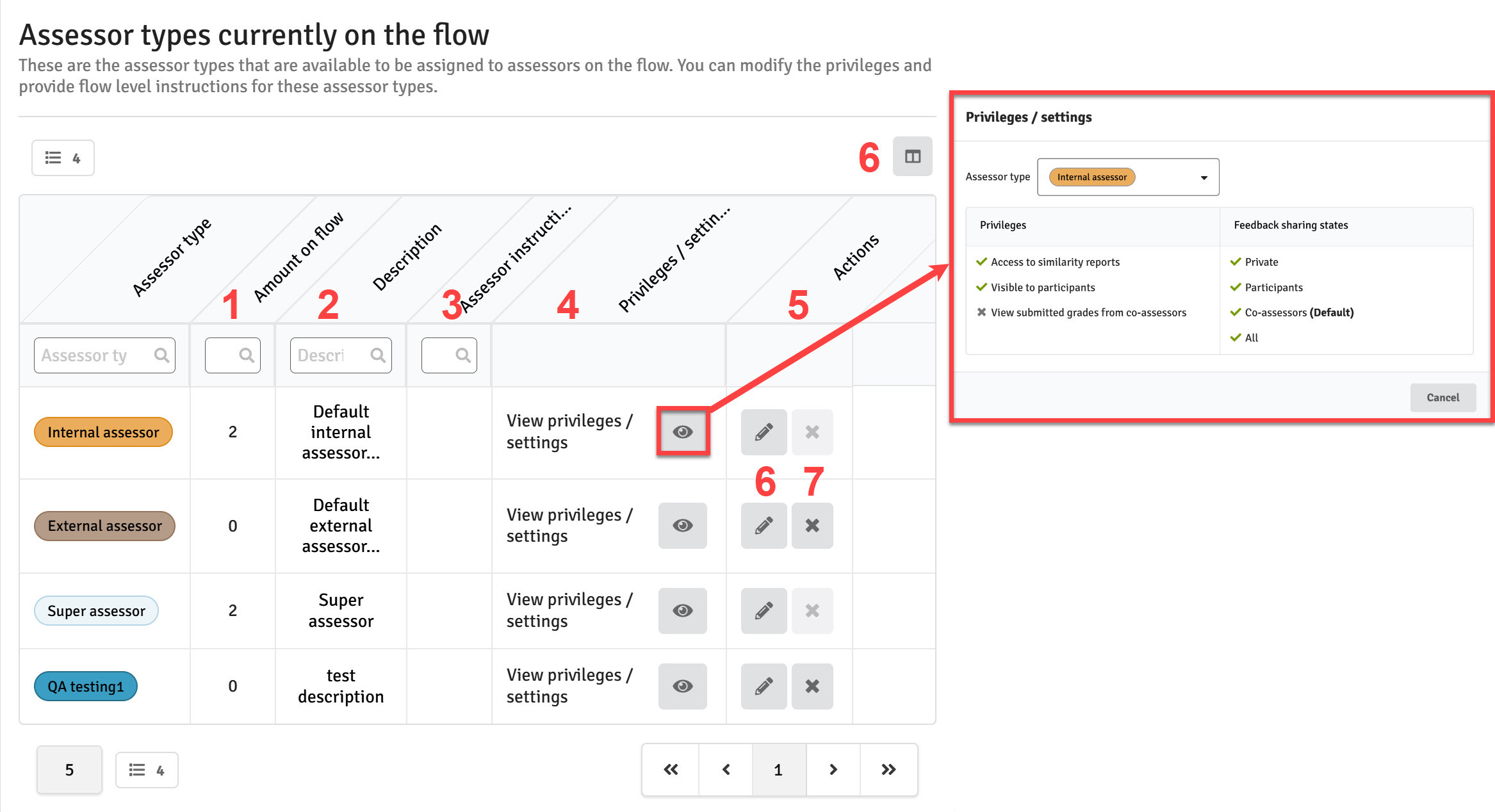Viewport: 1495px width, 812px height.
Task: Click the orange Internal assessor badge
Action: coord(103,432)
